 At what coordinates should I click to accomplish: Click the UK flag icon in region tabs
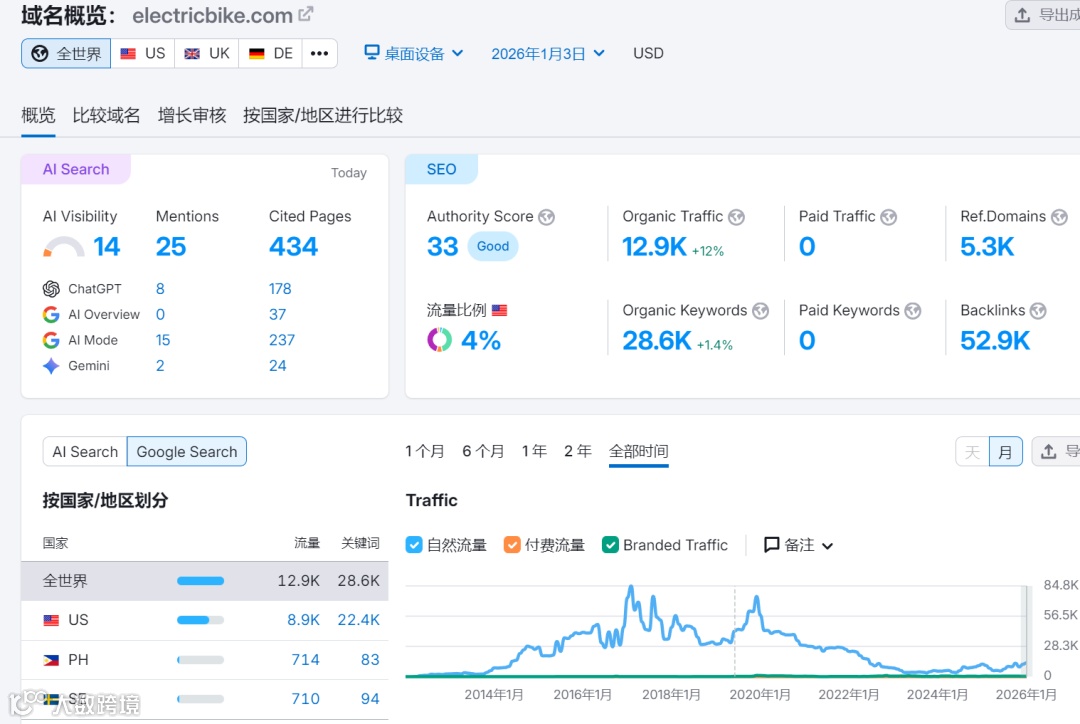pyautogui.click(x=192, y=54)
